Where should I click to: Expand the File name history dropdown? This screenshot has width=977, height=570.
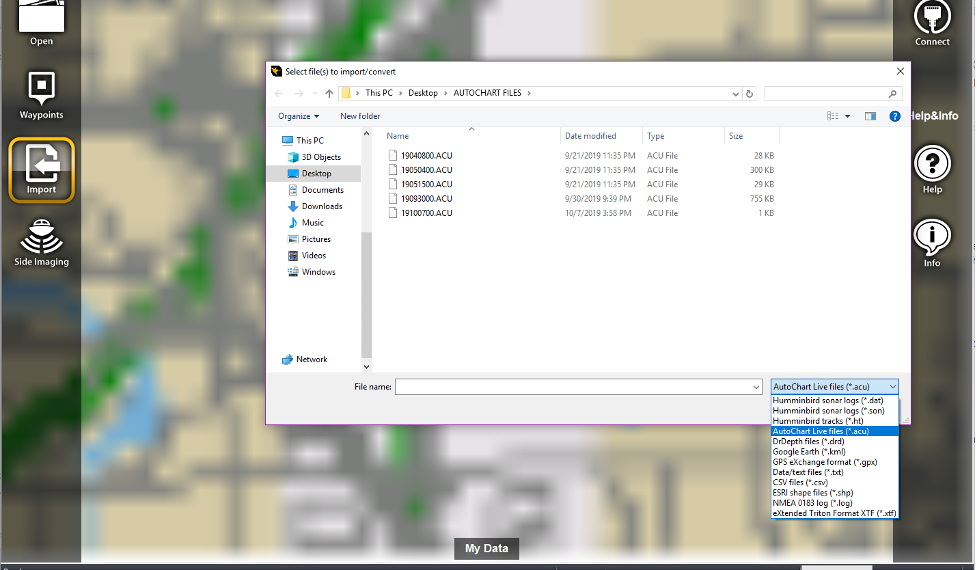pyautogui.click(x=756, y=387)
